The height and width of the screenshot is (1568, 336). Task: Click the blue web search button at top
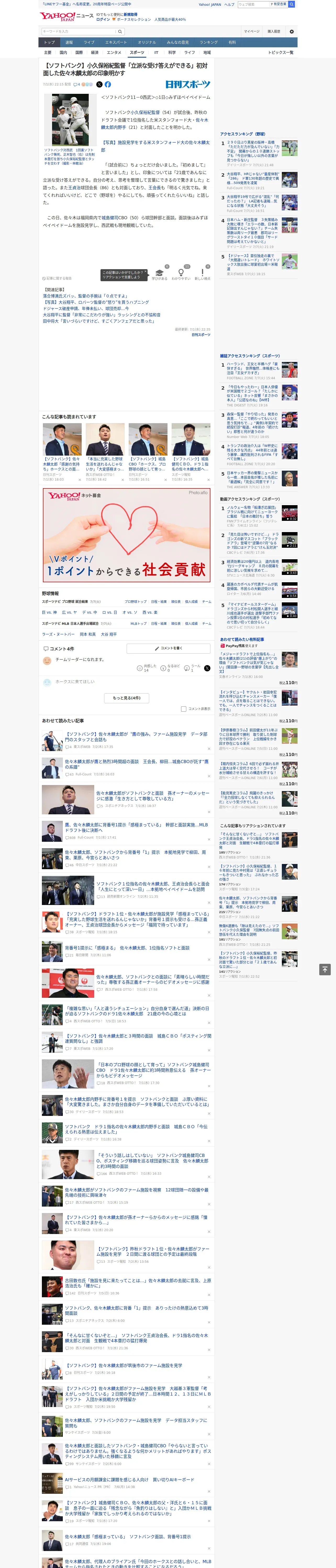click(292, 4)
